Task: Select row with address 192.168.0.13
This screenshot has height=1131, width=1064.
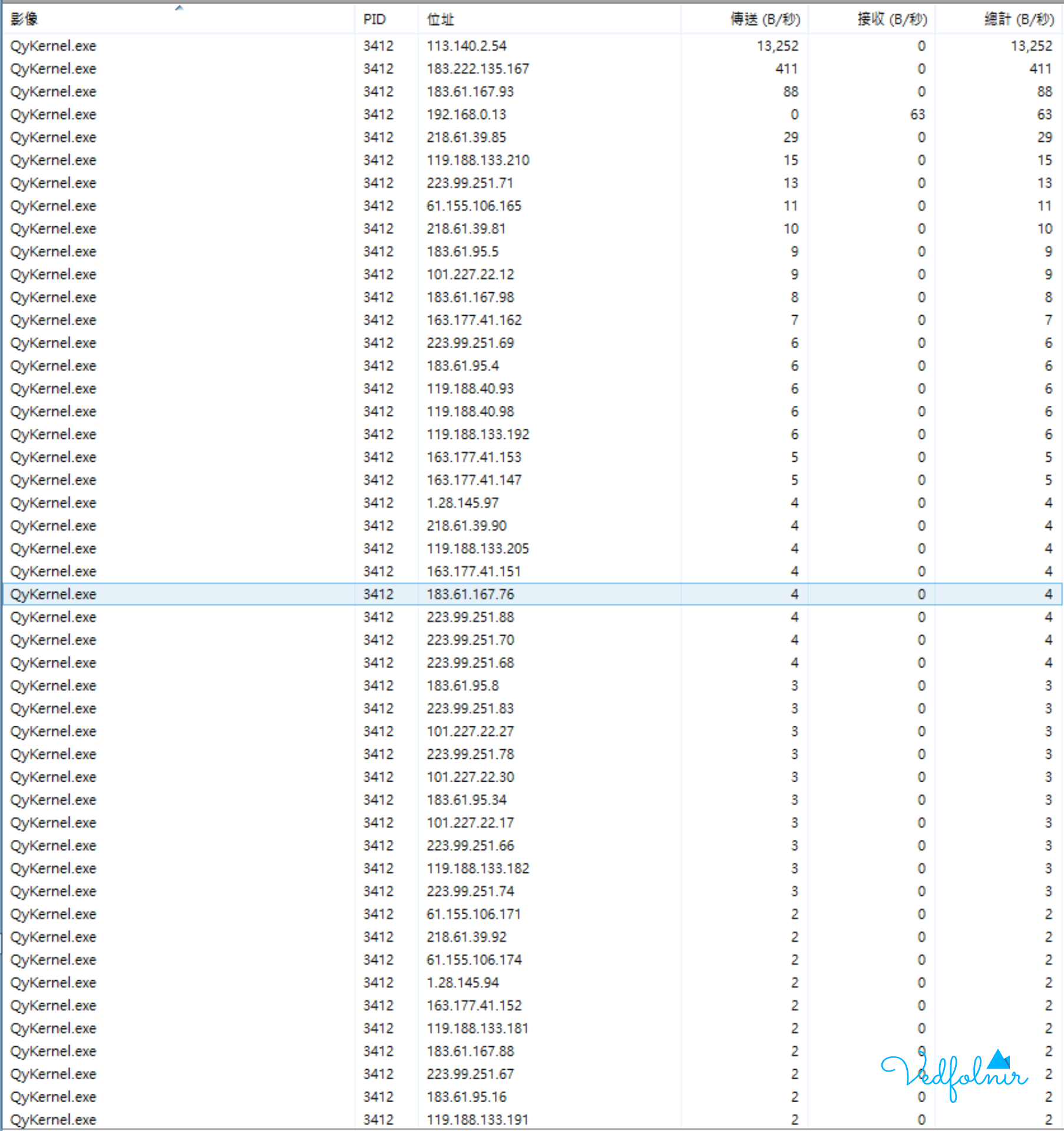Action: tap(532, 114)
